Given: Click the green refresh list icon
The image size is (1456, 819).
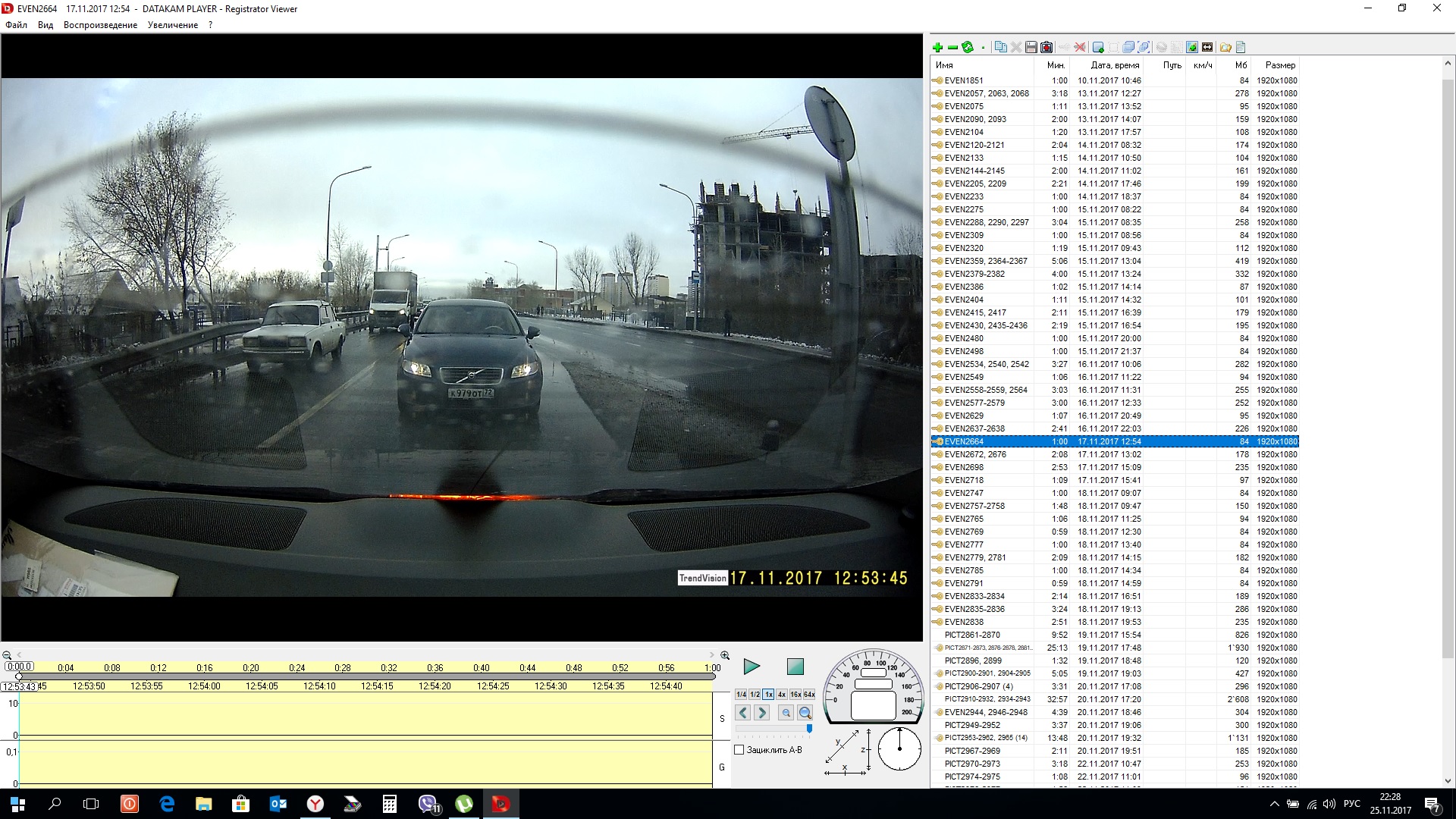Looking at the screenshot, I should [968, 48].
